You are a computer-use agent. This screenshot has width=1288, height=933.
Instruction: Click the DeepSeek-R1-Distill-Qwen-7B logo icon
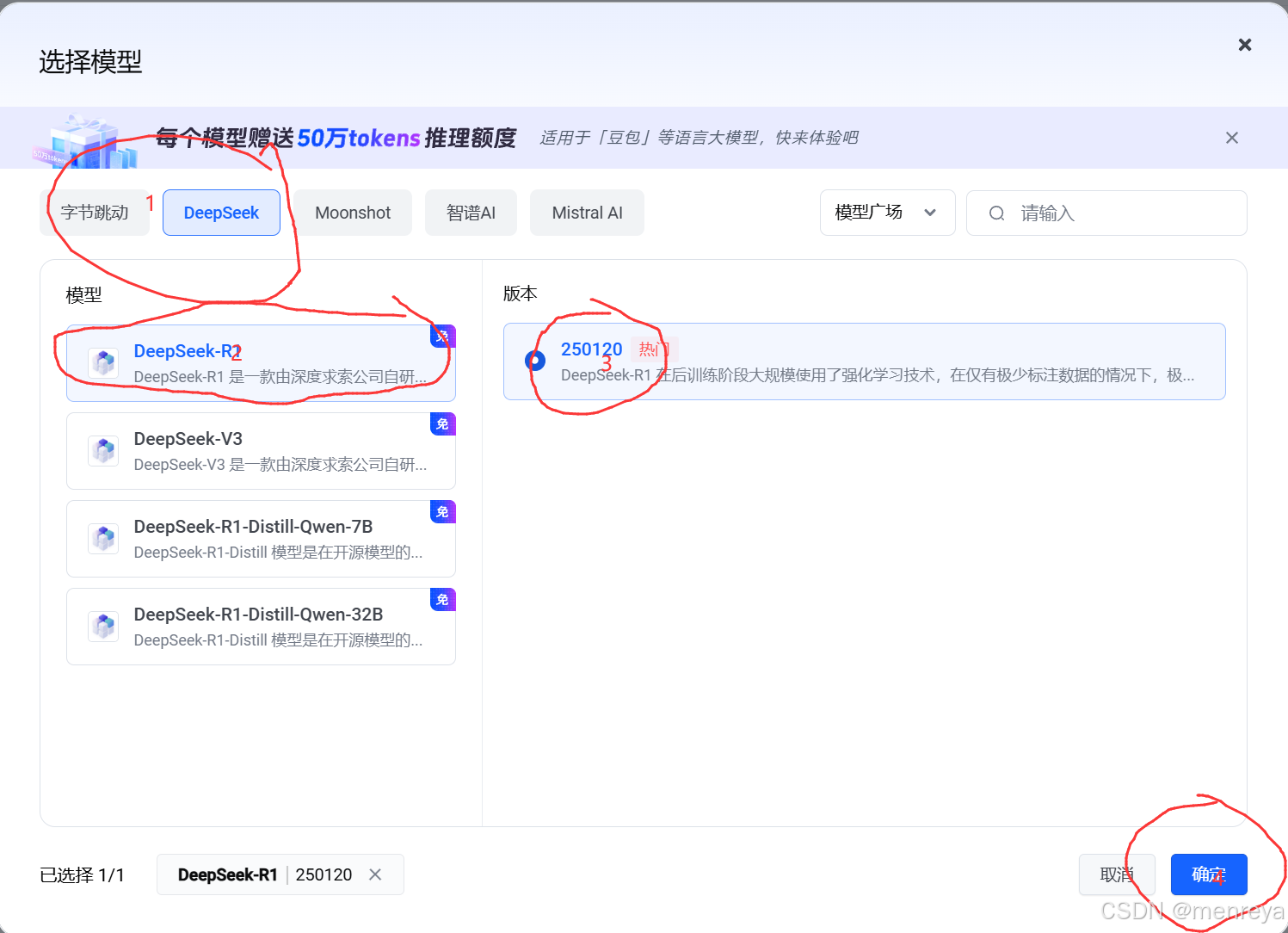coord(103,539)
